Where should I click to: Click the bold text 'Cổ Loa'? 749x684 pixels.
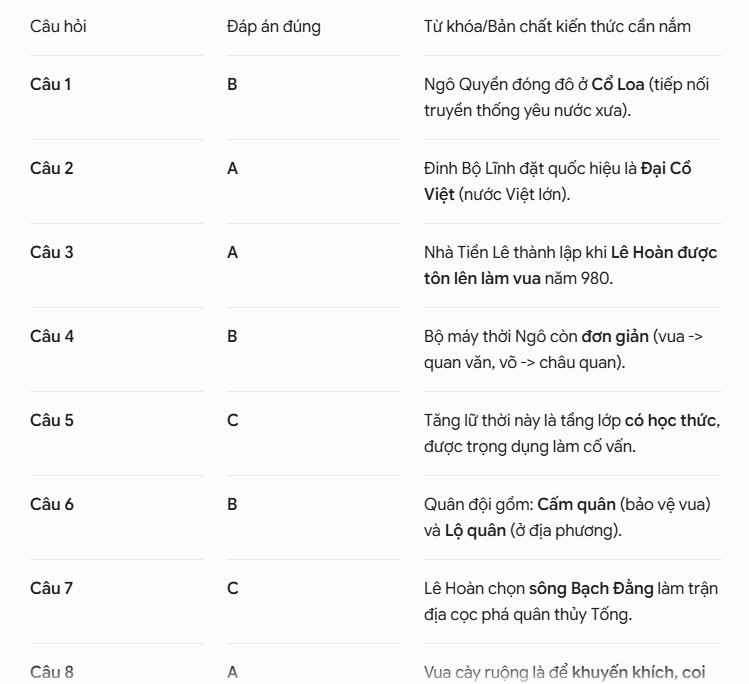tap(618, 85)
